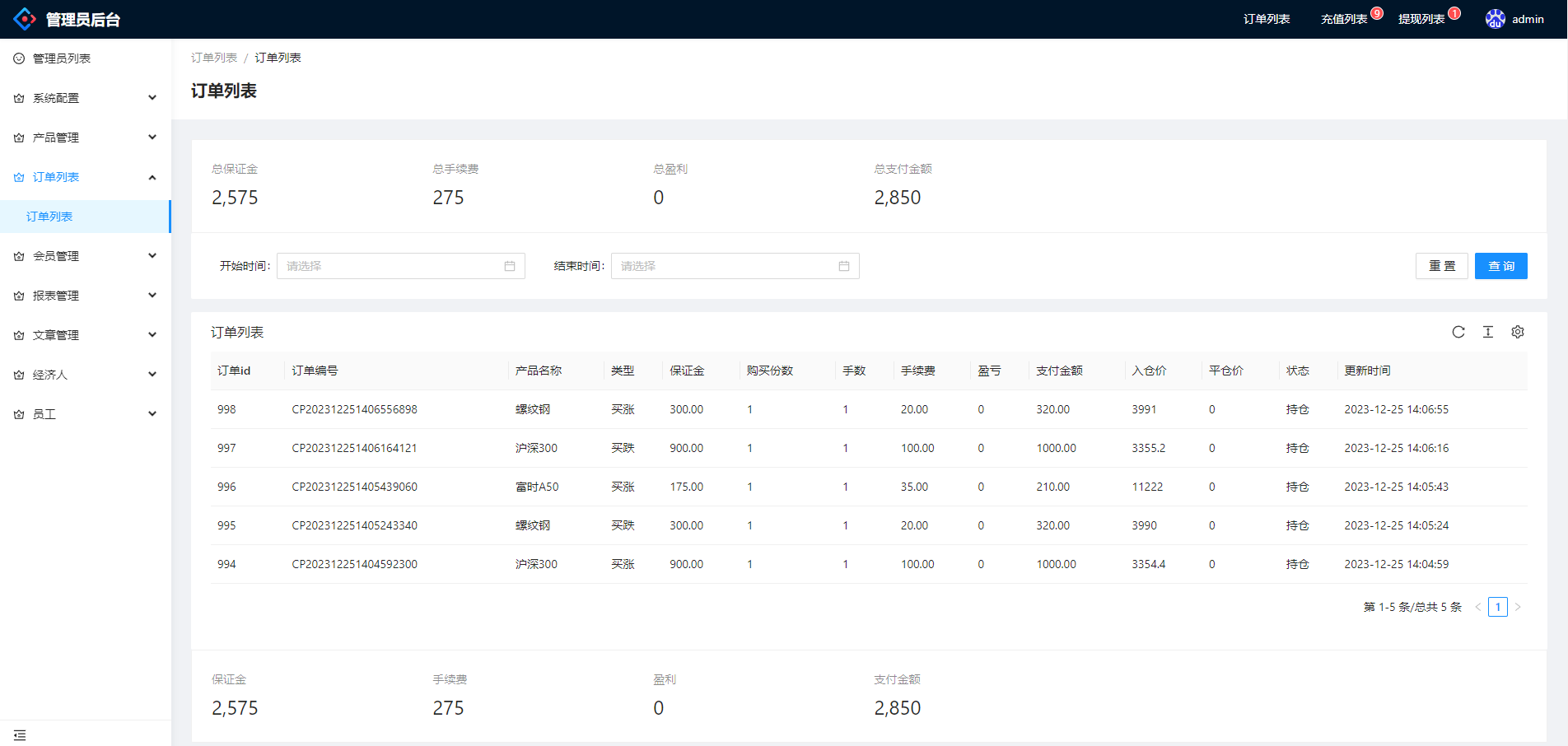The height and width of the screenshot is (746, 1568).
Task: Open the table row density control
Action: (1488, 332)
